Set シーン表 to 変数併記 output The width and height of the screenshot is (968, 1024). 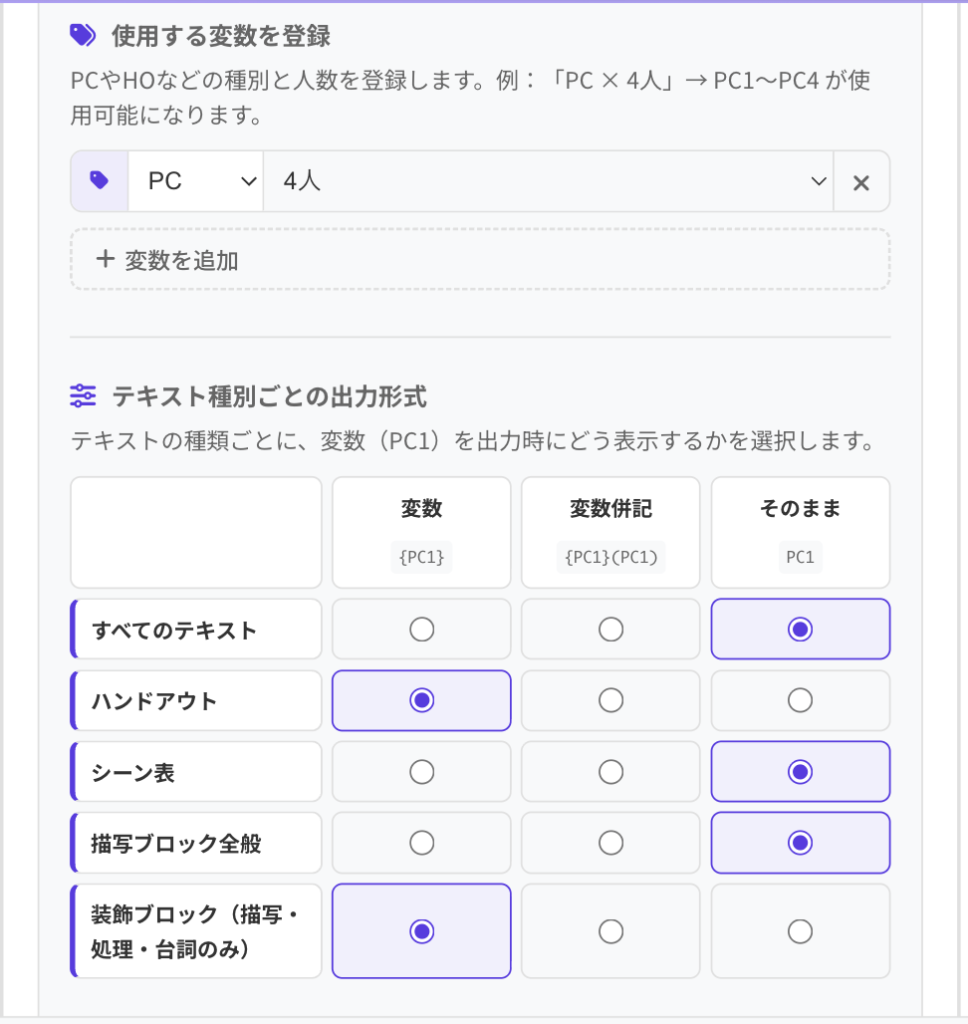point(611,772)
